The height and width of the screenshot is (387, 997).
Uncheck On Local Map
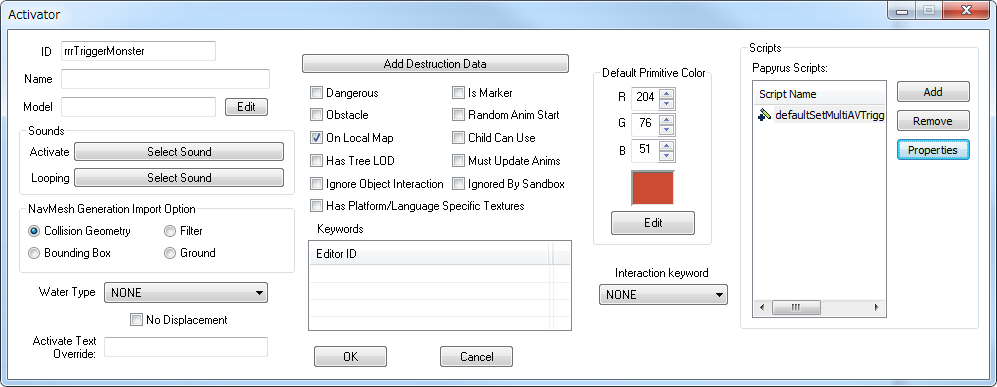[316, 137]
